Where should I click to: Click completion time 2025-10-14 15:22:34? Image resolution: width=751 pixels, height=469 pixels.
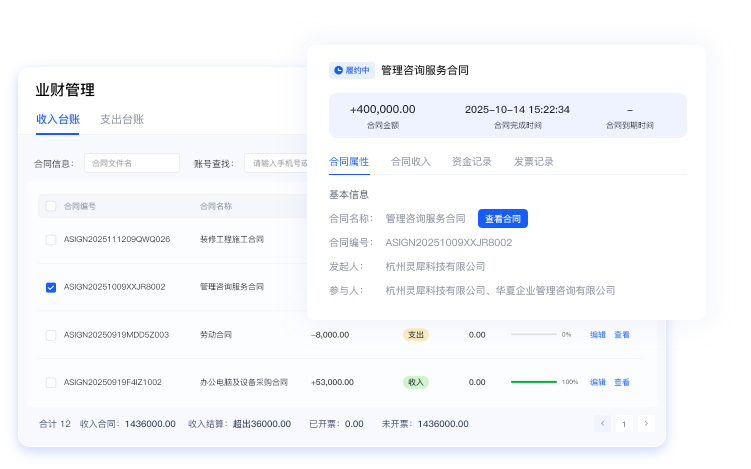pyautogui.click(x=517, y=110)
